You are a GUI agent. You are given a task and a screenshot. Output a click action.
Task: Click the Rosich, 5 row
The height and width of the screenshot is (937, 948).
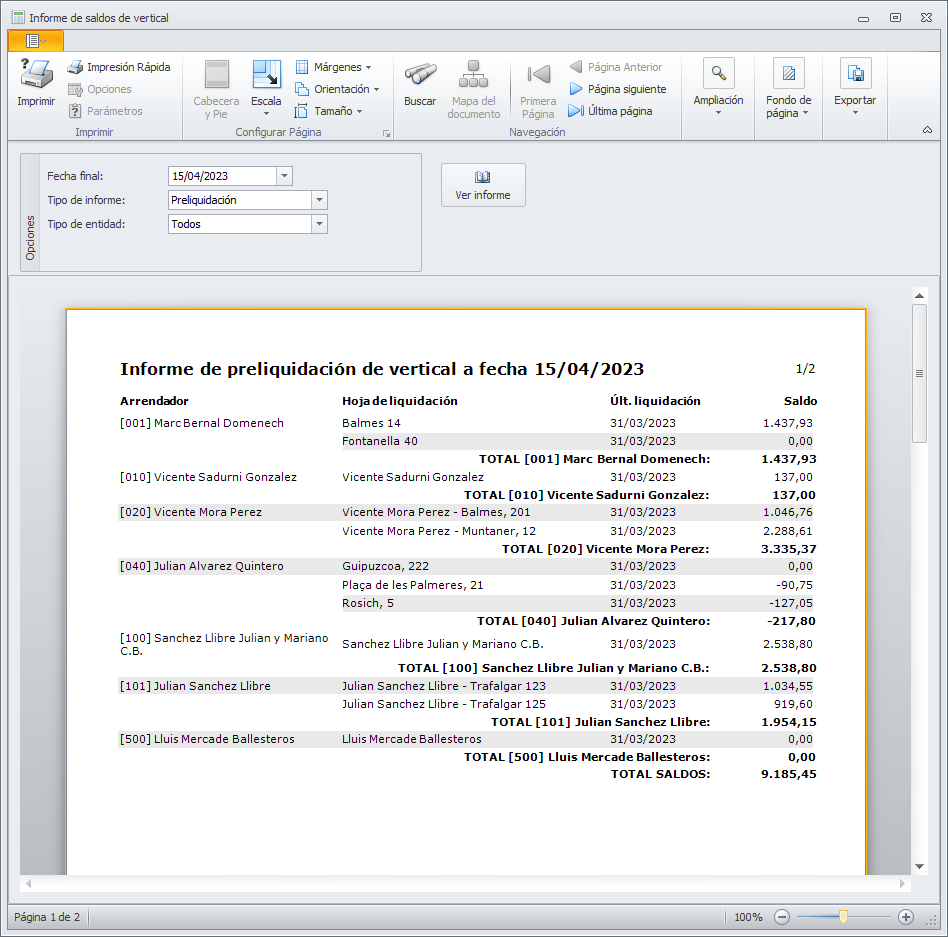(577, 603)
